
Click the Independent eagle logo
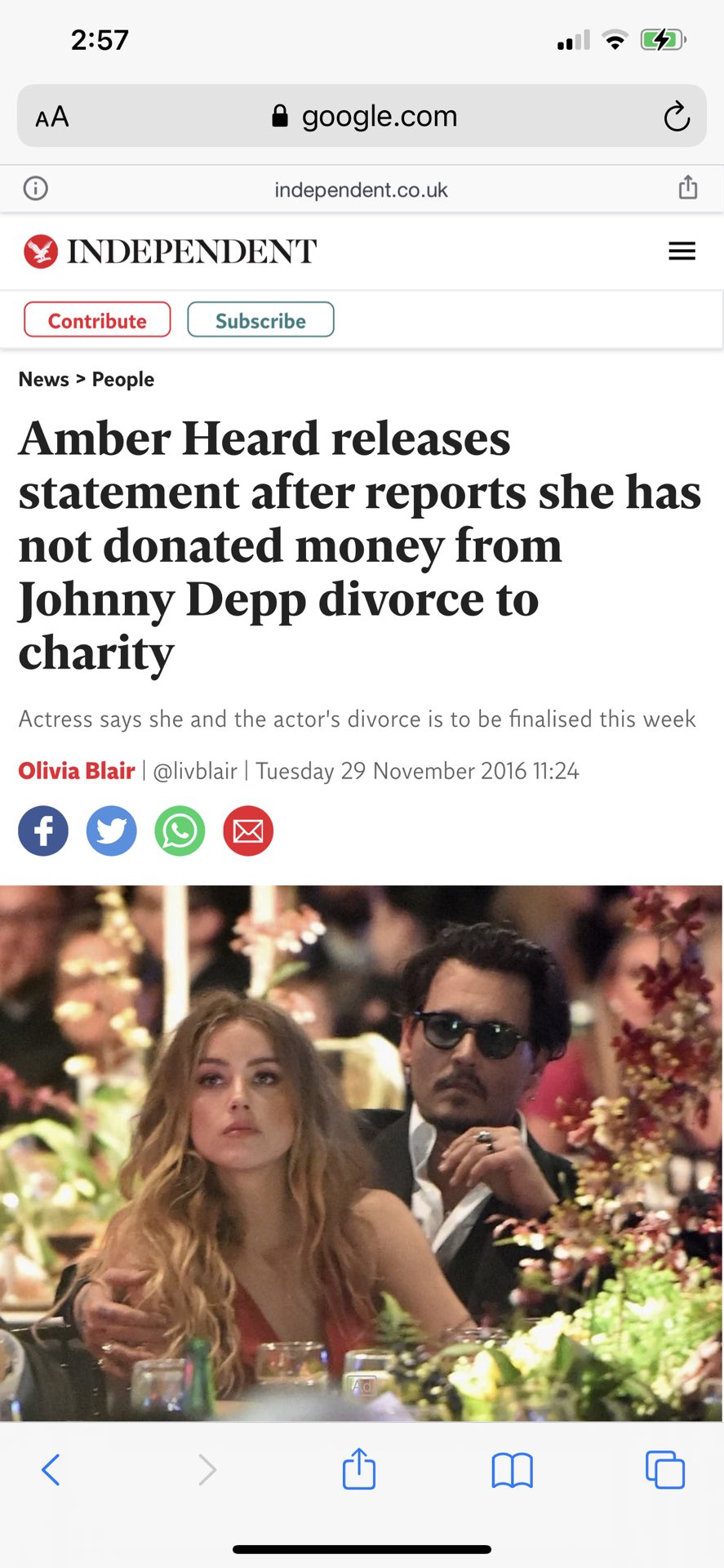pos(41,251)
